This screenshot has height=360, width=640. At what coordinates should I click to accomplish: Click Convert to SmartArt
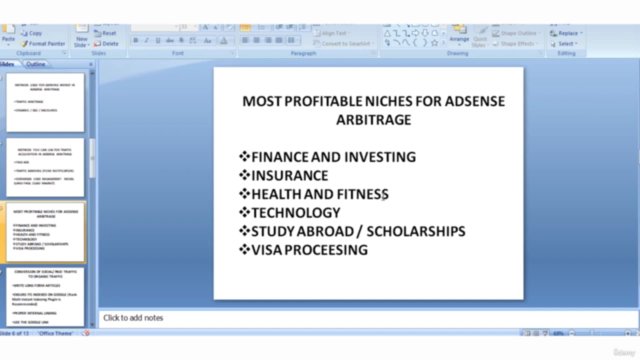(x=342, y=44)
